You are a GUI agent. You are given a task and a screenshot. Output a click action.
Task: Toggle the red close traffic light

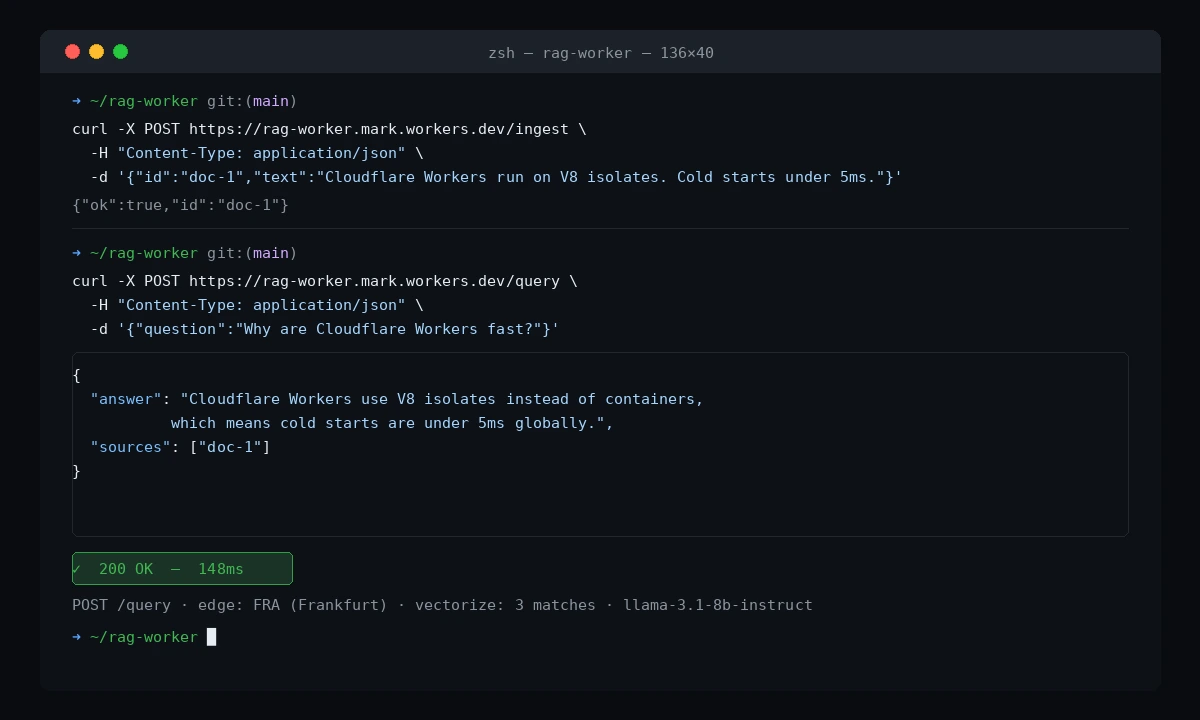point(72,51)
